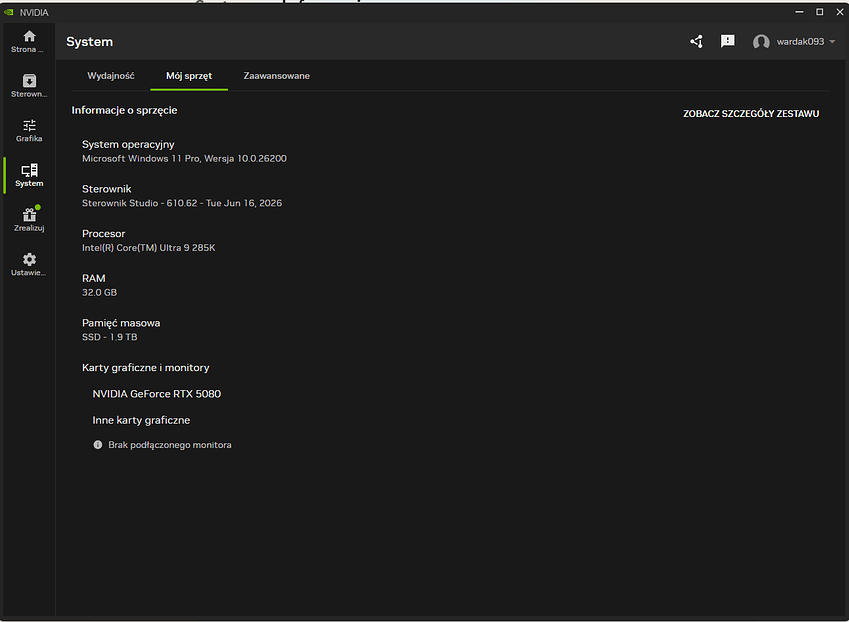
Task: Click the share icon in header
Action: tap(696, 41)
